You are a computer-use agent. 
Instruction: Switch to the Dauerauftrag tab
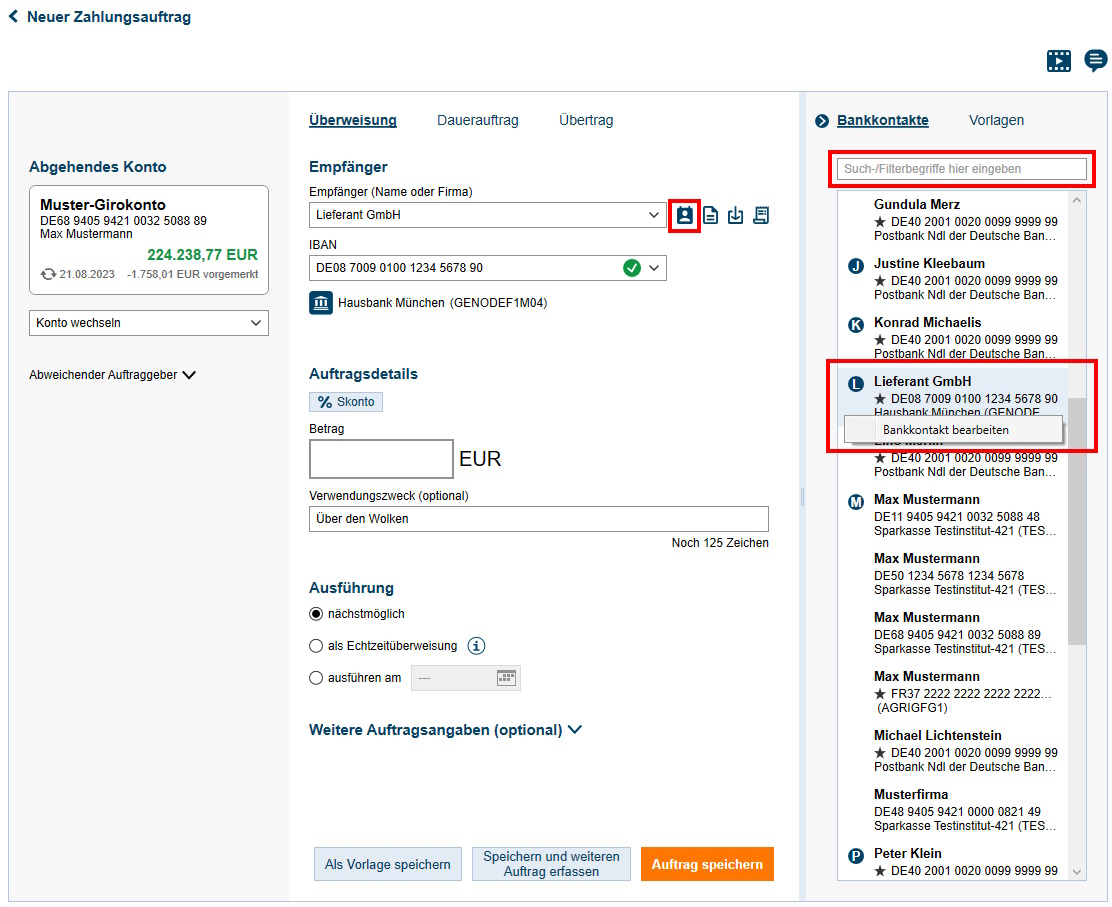click(x=477, y=120)
